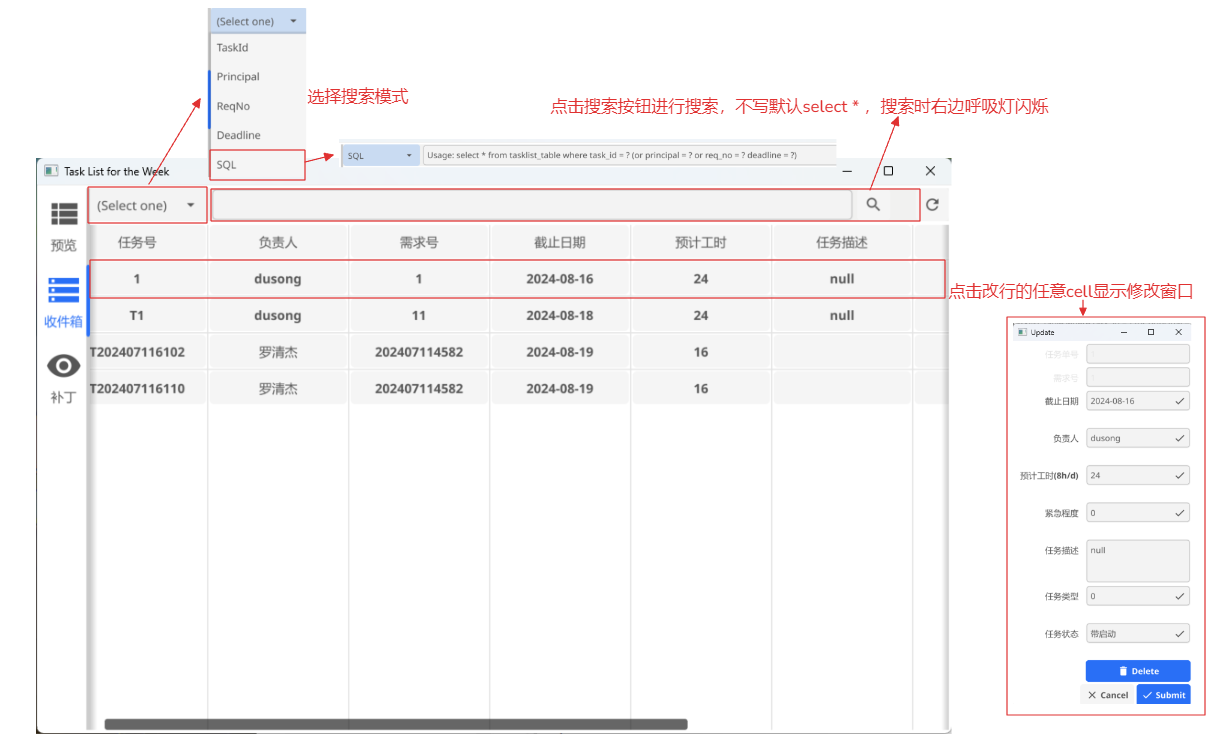
Task: Submit the Update form changes
Action: coord(1164,695)
